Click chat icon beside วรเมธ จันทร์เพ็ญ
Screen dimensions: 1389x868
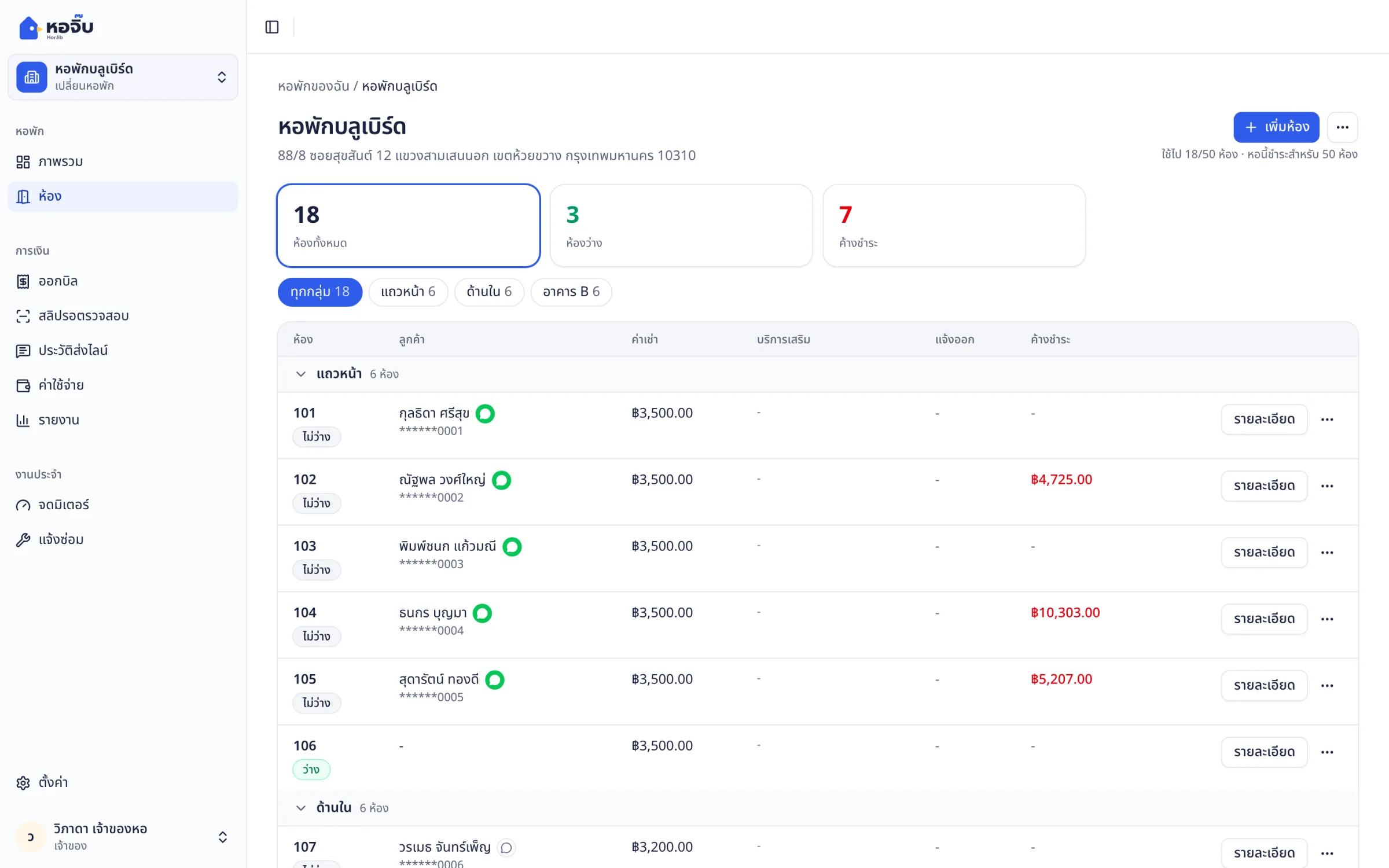click(506, 847)
